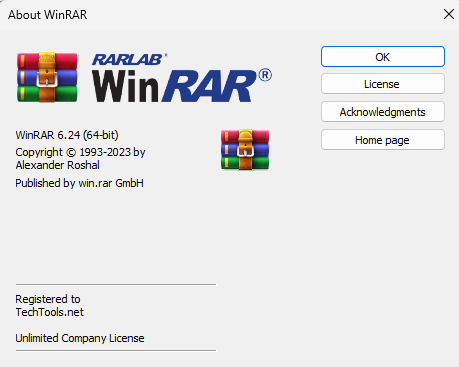Click the "Registered to" label
Viewport: 459px width, 367px height.
48,299
